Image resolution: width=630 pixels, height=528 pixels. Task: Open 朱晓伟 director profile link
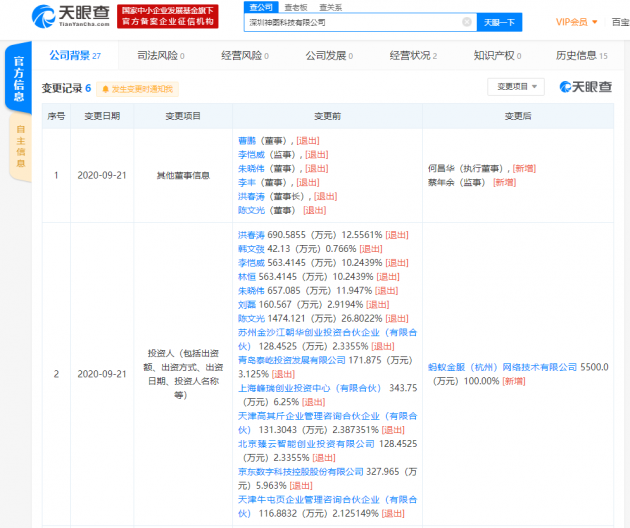tap(251, 168)
